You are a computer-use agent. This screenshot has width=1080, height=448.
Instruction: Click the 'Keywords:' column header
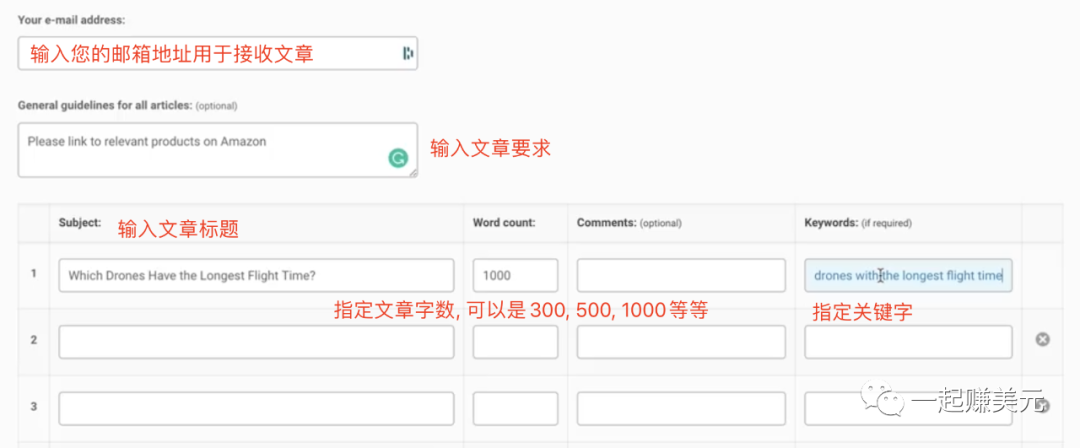coord(832,223)
